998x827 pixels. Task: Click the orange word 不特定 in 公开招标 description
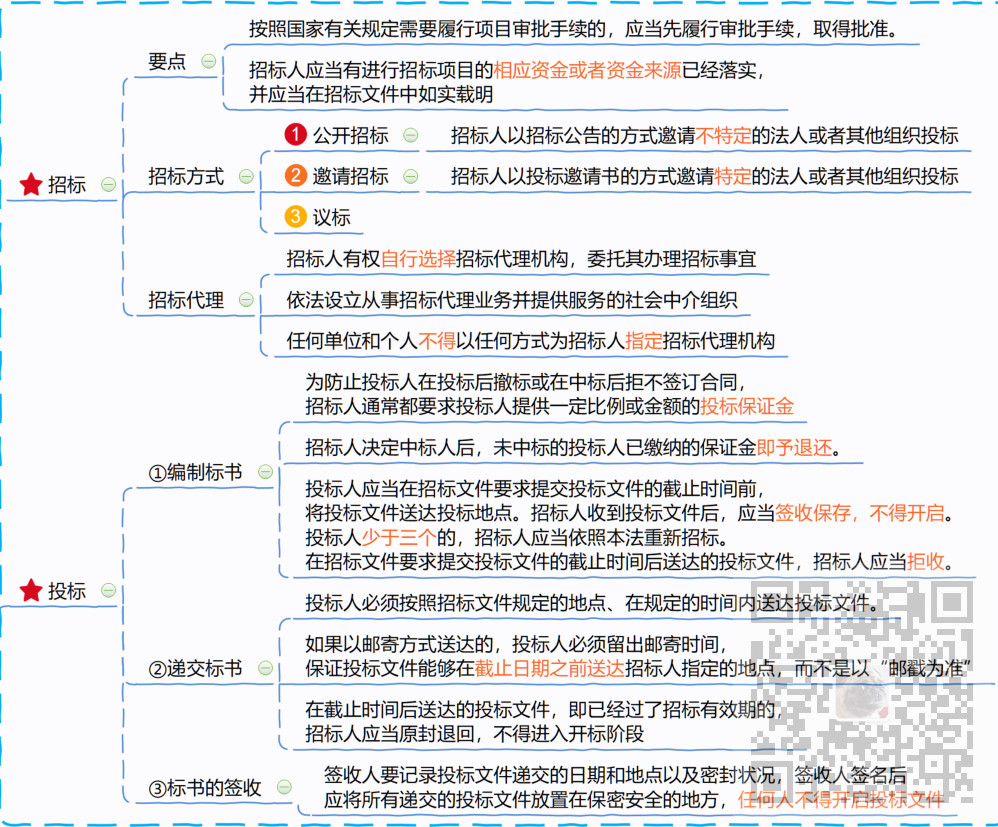click(723, 136)
